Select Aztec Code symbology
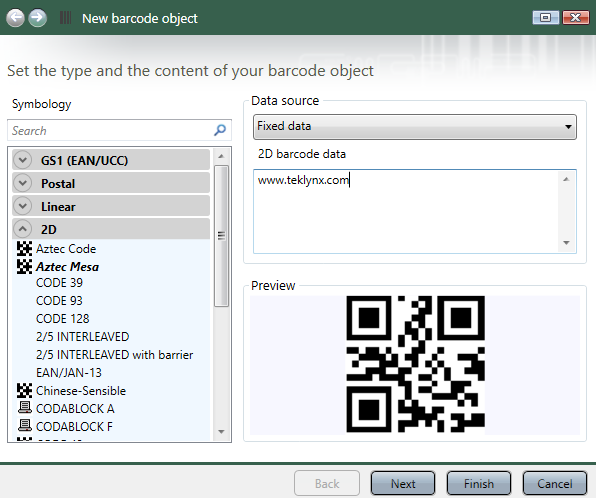Screen dimensions: 596x498 click(66, 249)
